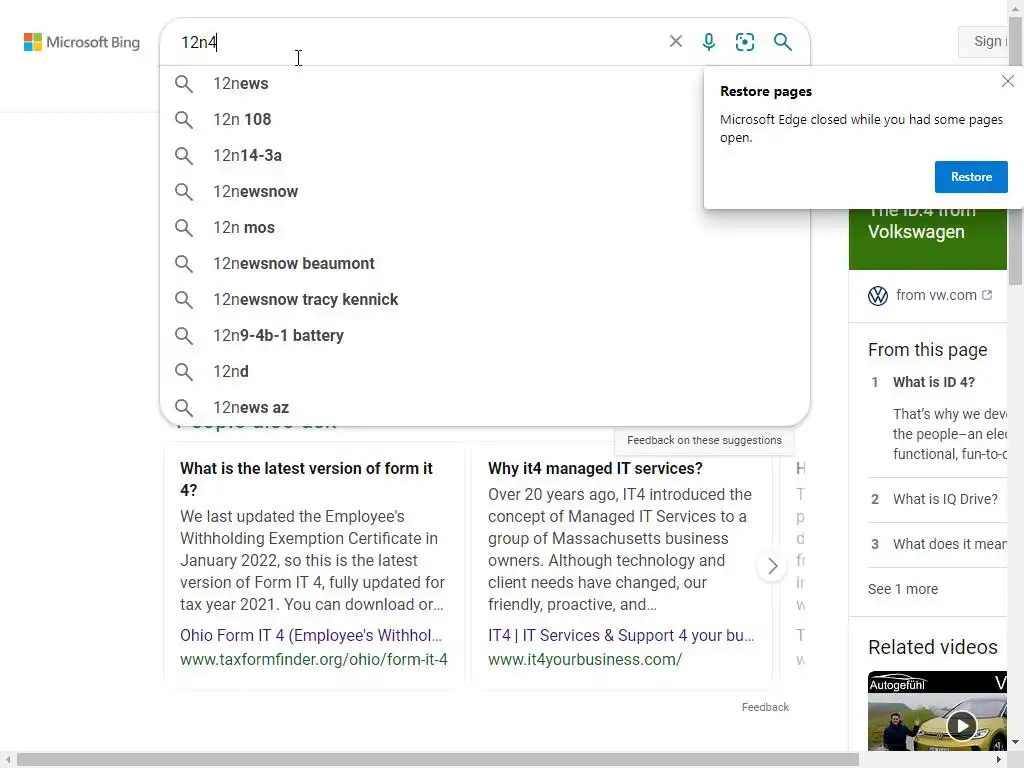The height and width of the screenshot is (768, 1024).
Task: Open the Volkswagen ID.4 green banner
Action: (x=928, y=239)
